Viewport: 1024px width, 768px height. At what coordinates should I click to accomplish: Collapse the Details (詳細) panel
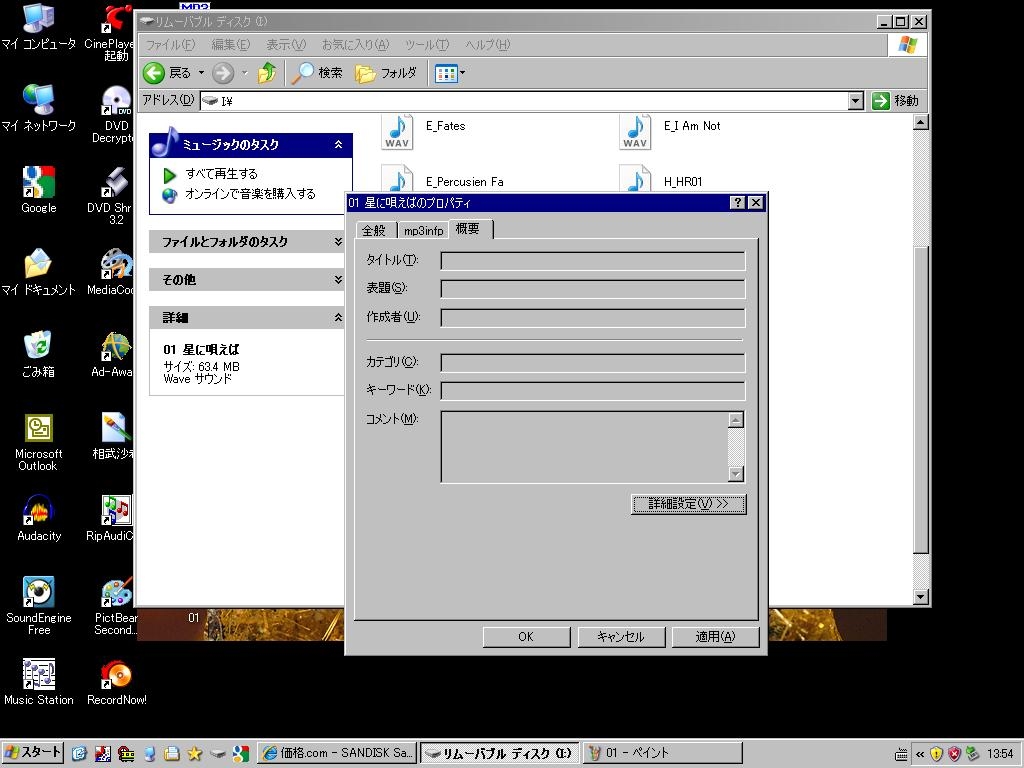point(338,317)
